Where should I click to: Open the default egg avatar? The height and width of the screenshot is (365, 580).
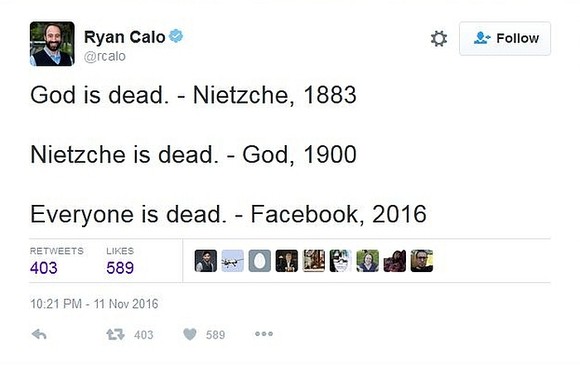tap(260, 261)
